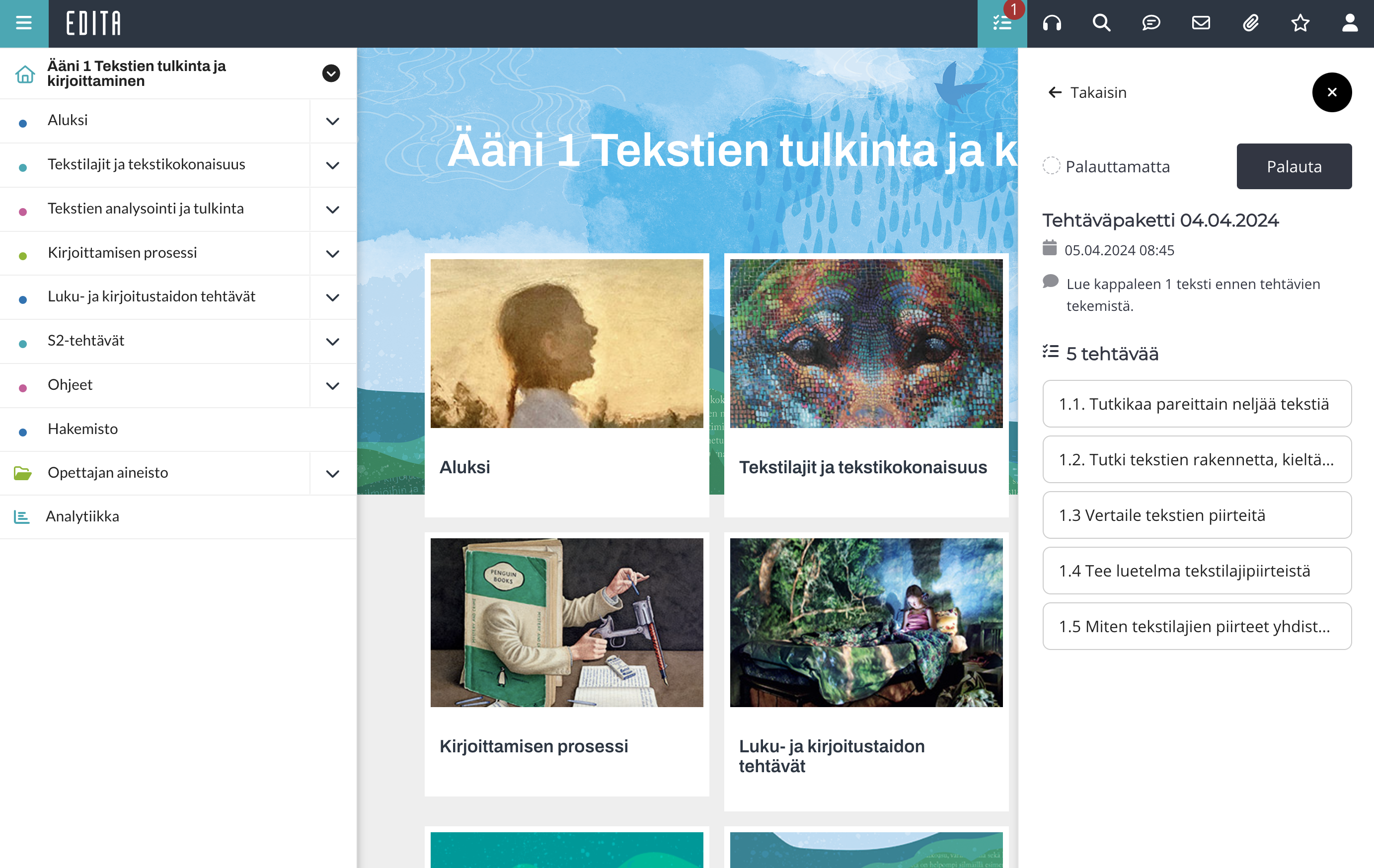This screenshot has width=1374, height=868.
Task: Click the comment bubble icon in panel
Action: [x=1051, y=282]
